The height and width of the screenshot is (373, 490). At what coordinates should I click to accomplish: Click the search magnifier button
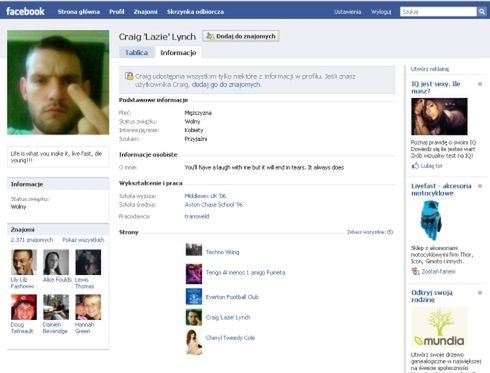482,12
